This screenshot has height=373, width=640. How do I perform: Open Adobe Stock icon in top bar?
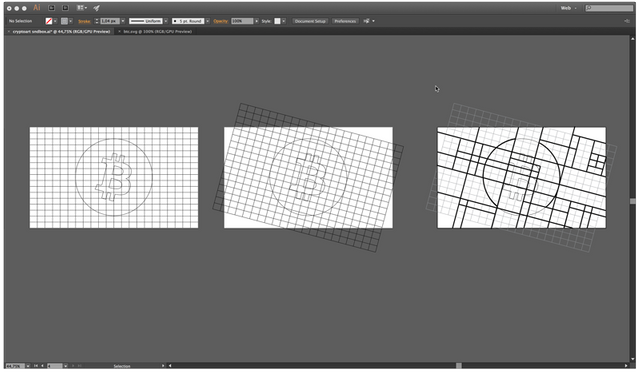pyautogui.click(x=65, y=8)
